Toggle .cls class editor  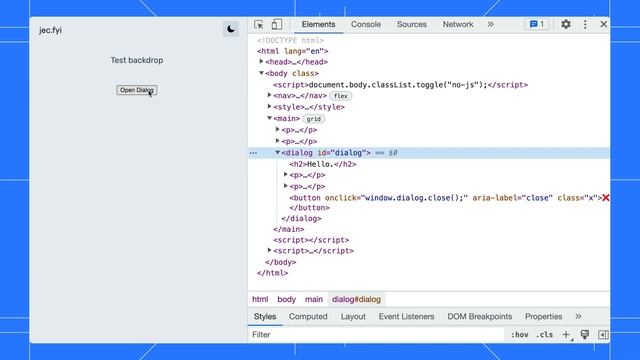pyautogui.click(x=545, y=335)
